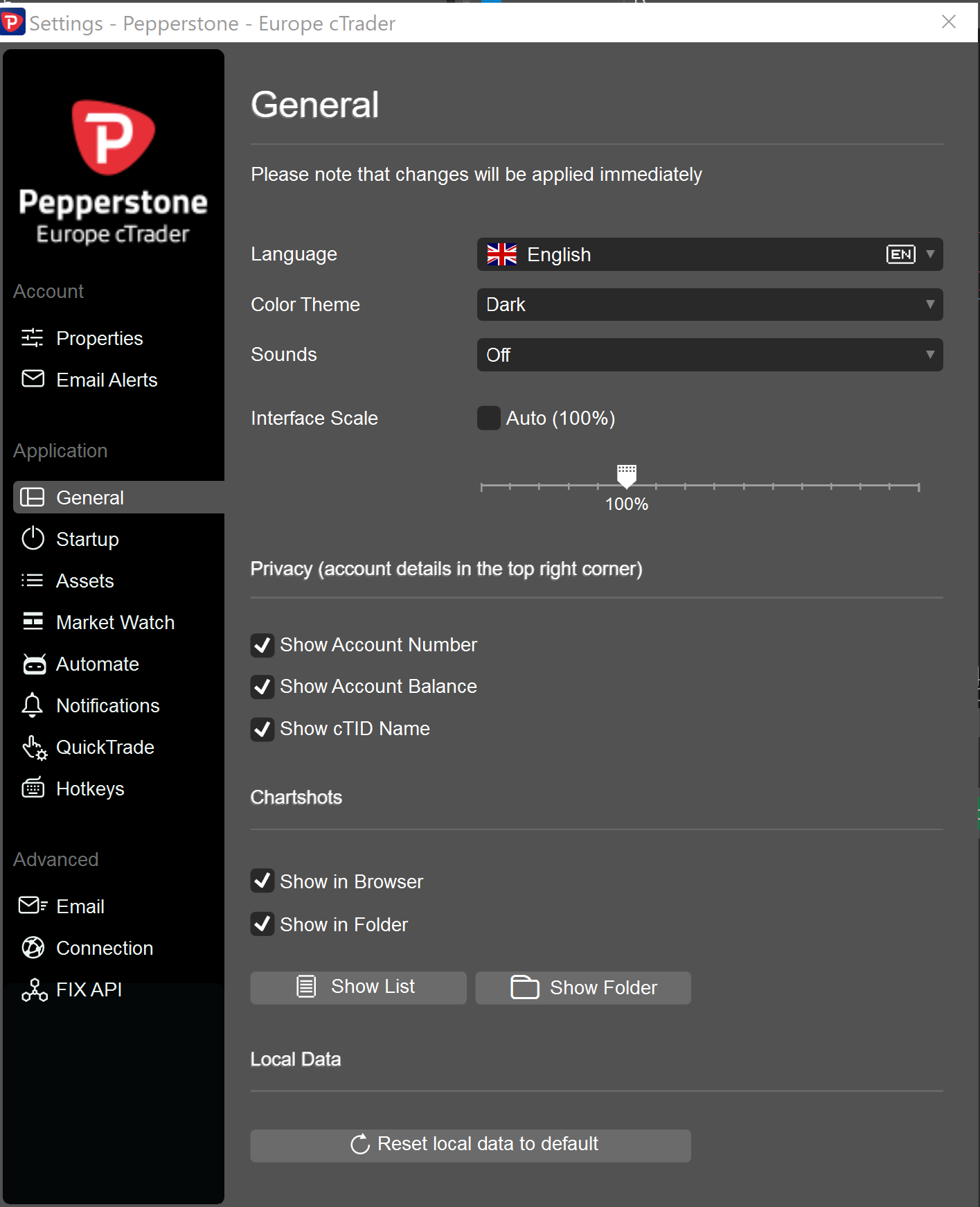980x1207 pixels.
Task: Disable Show in Folder for chartshots
Action: click(x=262, y=924)
